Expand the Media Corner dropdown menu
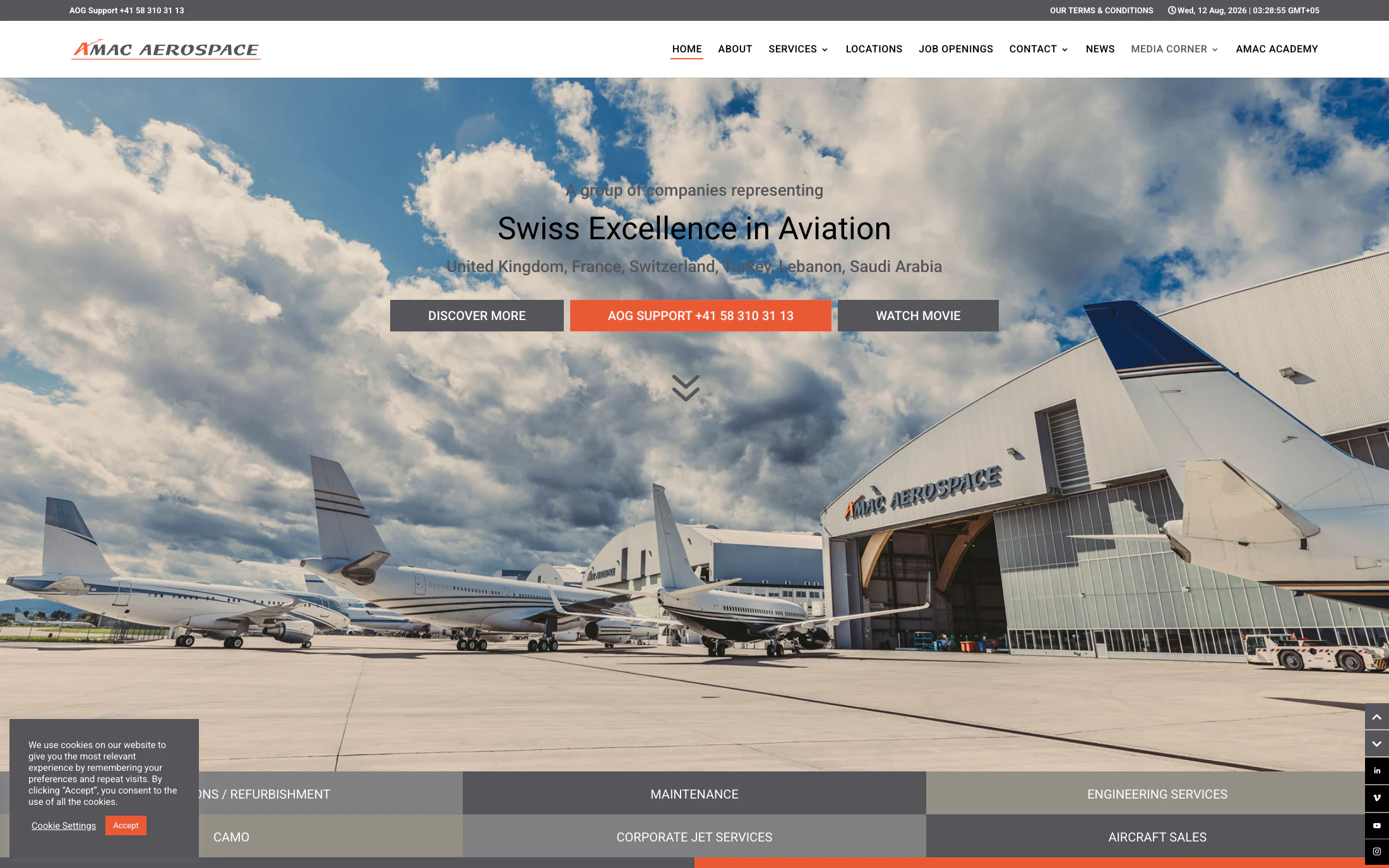1389x868 pixels. click(x=1174, y=49)
